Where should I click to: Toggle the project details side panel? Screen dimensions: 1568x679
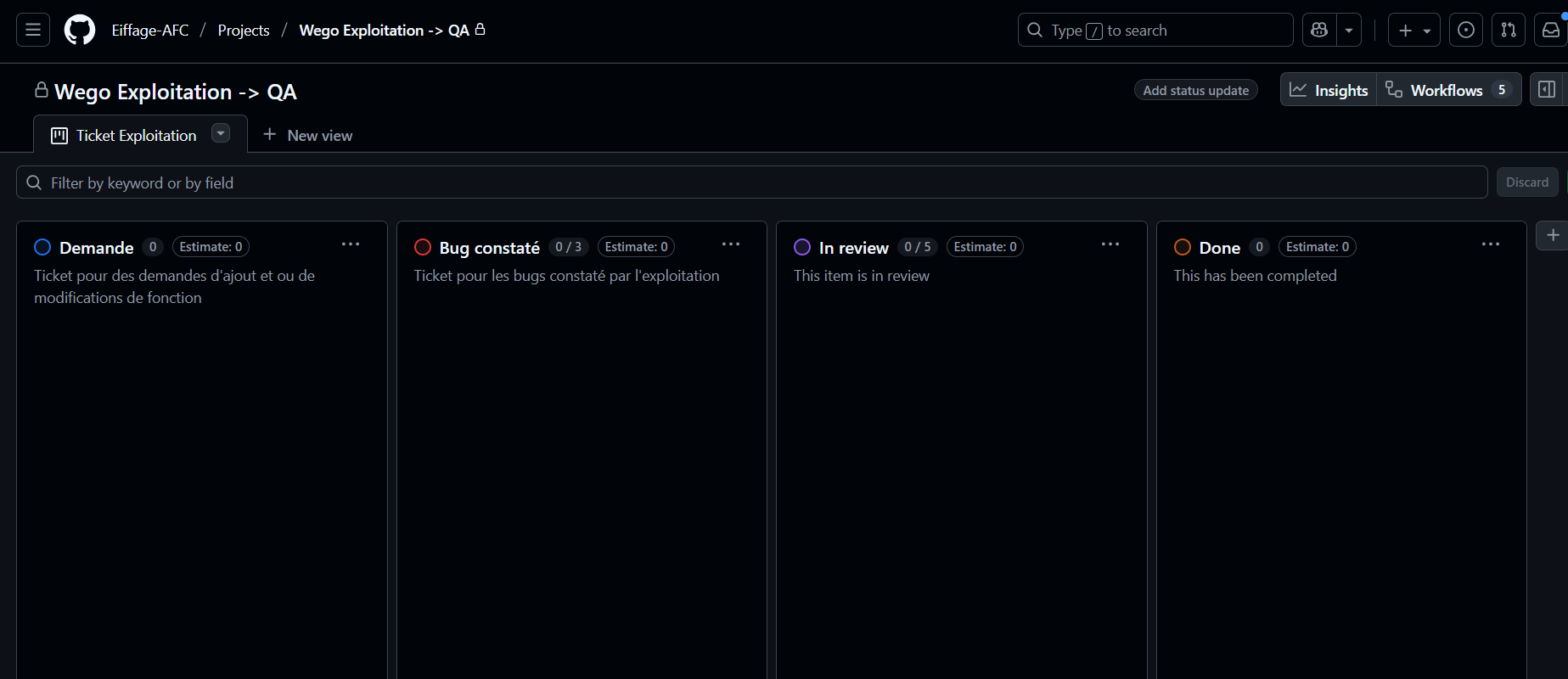tap(1547, 90)
